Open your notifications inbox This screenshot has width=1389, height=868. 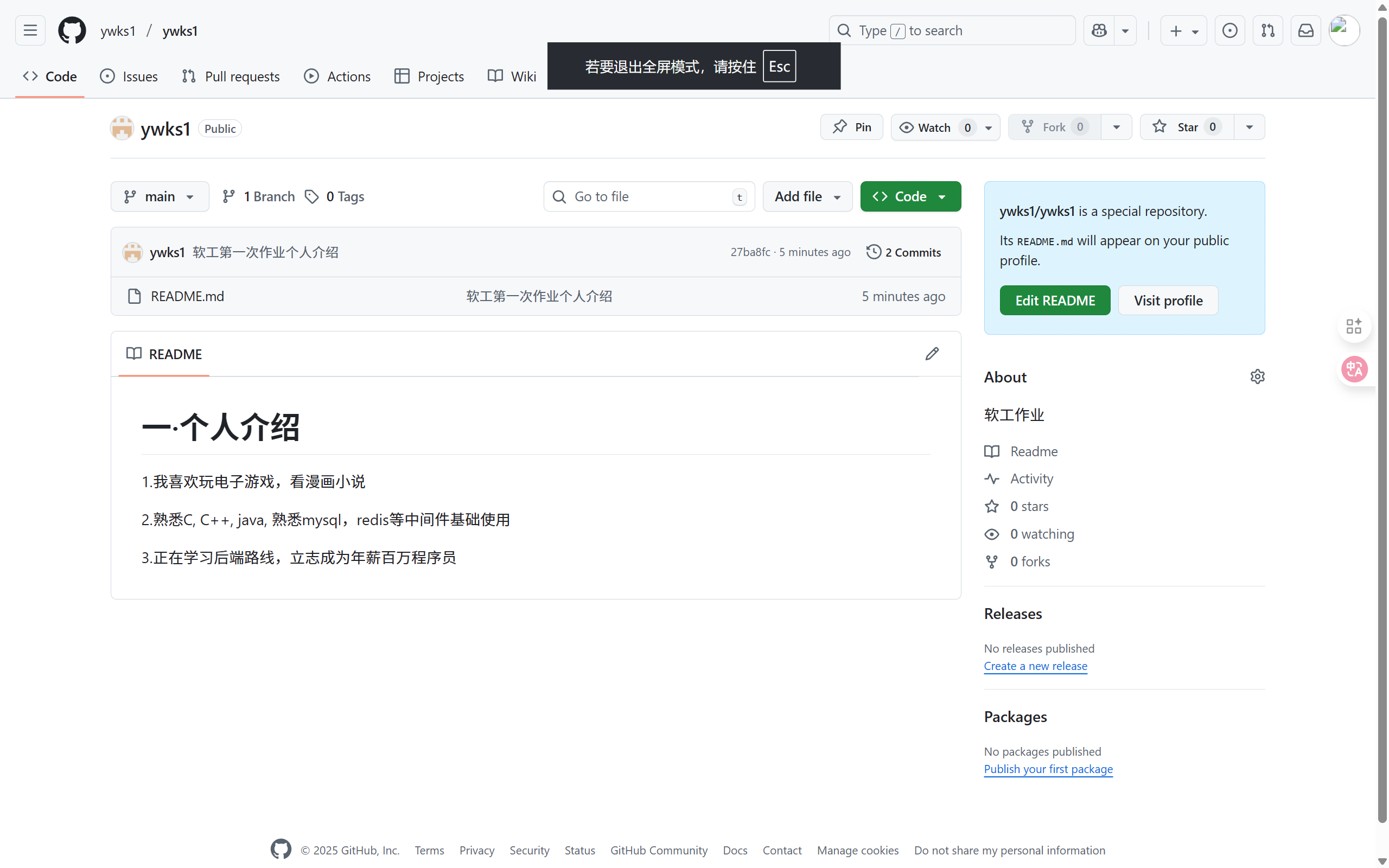1306,30
